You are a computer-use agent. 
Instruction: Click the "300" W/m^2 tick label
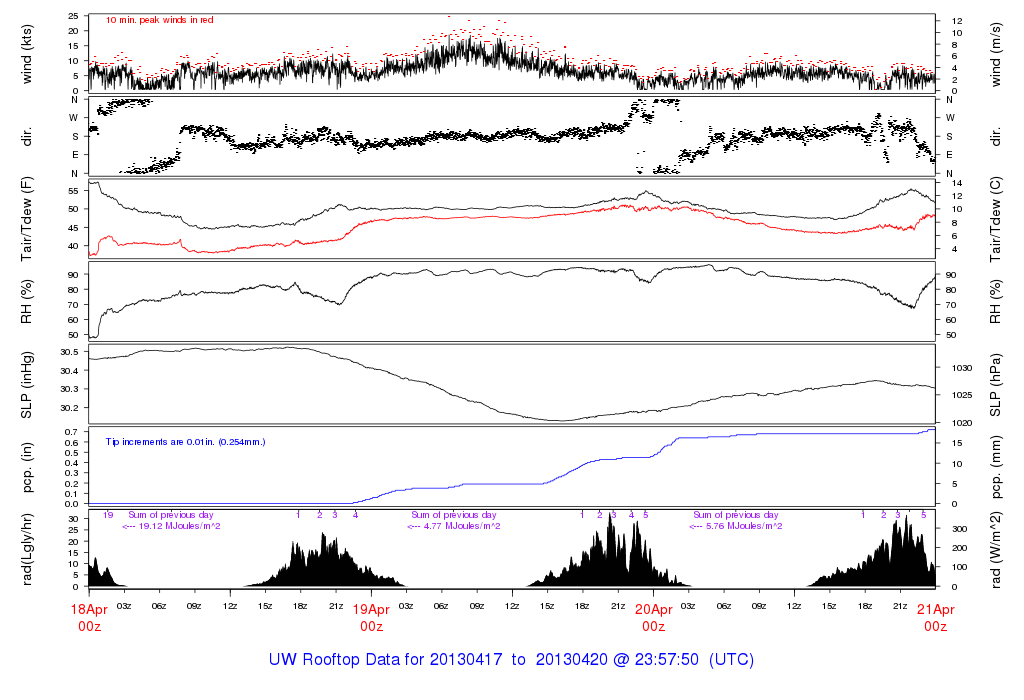(959, 529)
